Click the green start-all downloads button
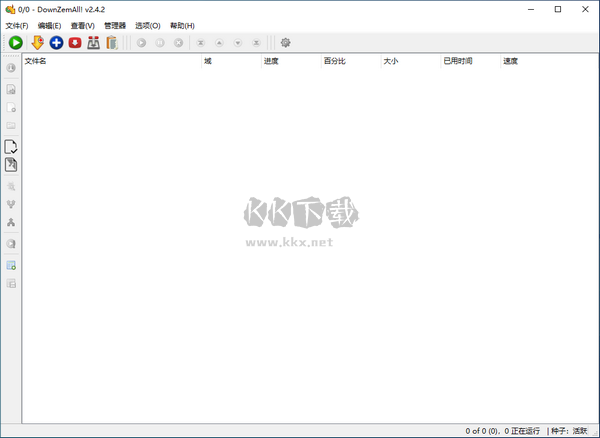 point(16,43)
